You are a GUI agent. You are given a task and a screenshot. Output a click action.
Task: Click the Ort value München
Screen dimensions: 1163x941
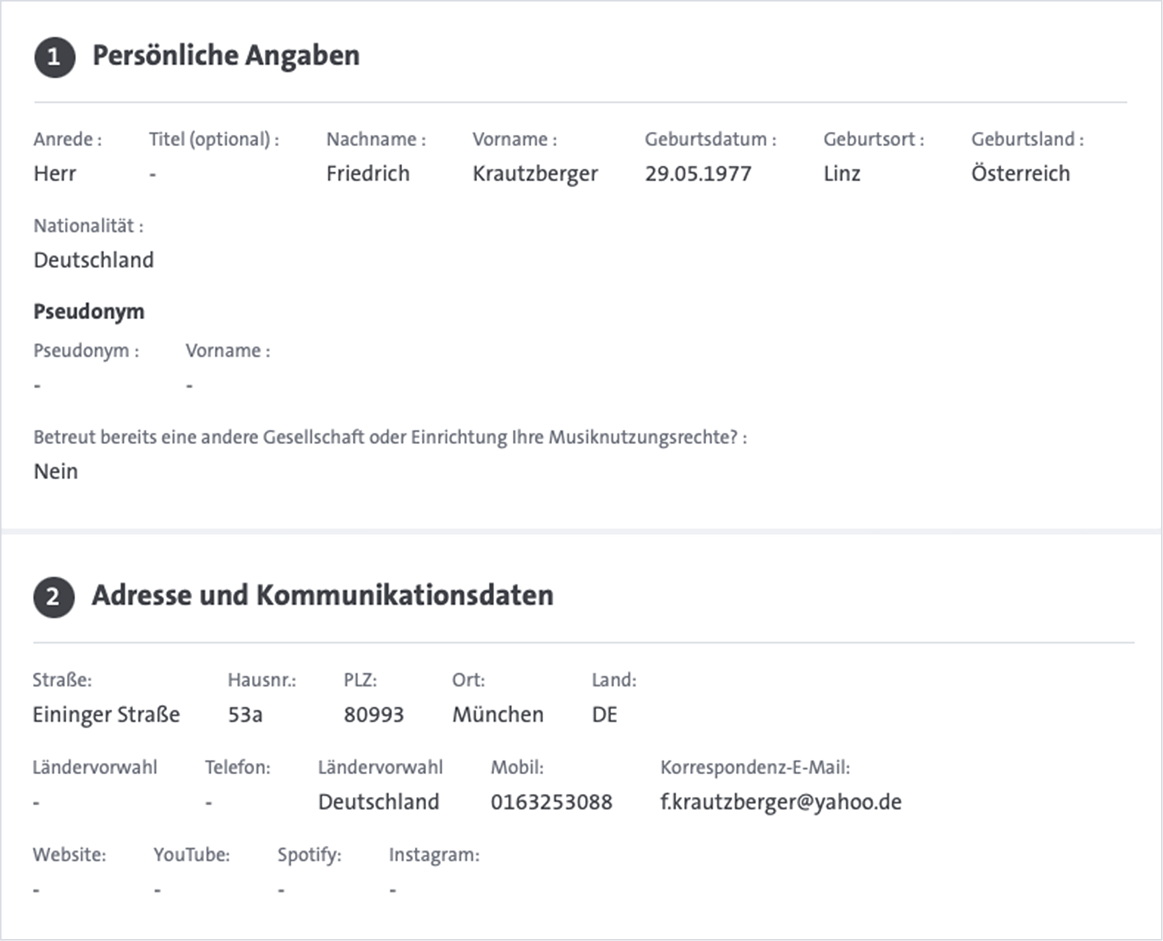[x=496, y=715]
